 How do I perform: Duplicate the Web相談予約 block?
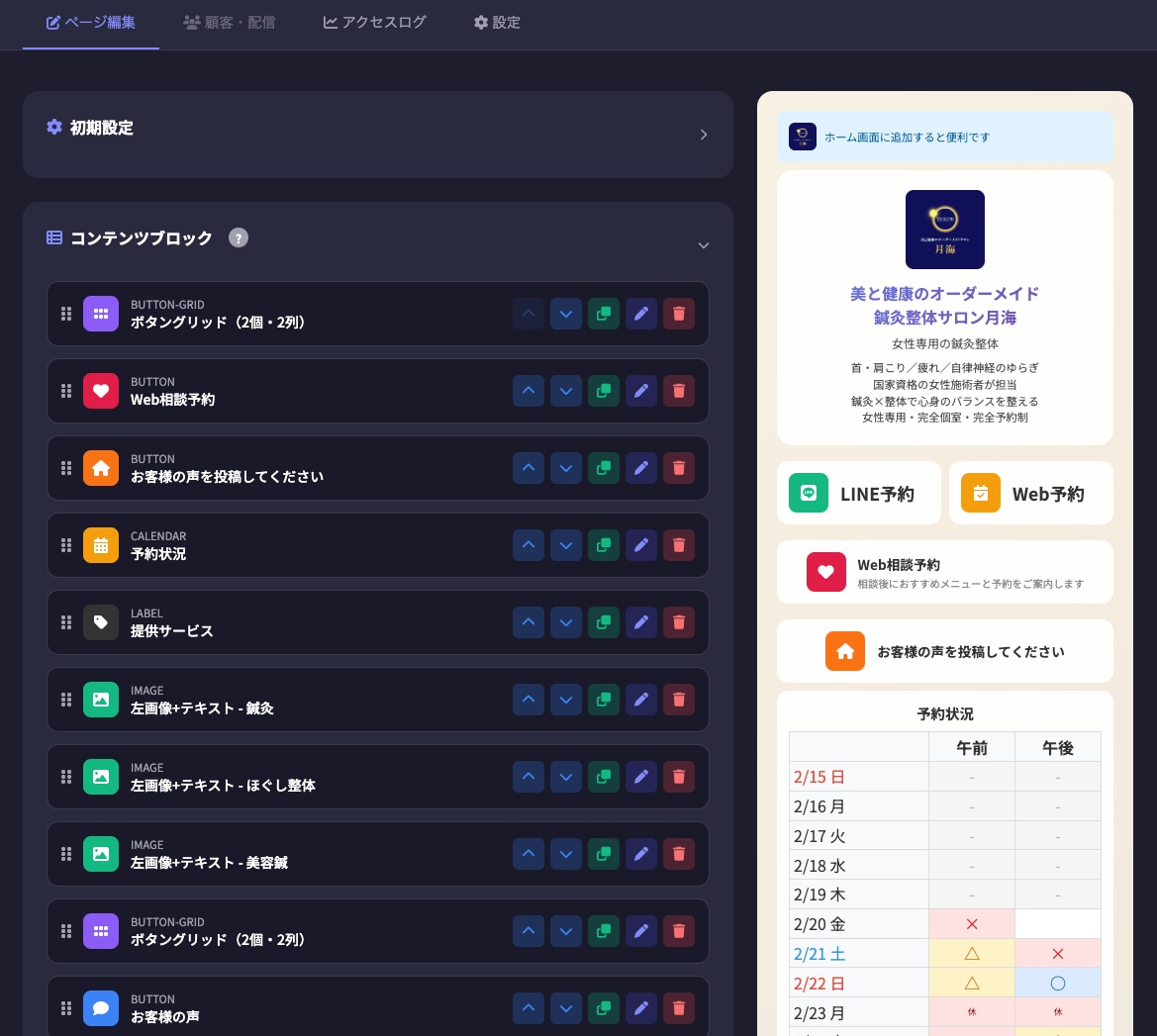[604, 390]
